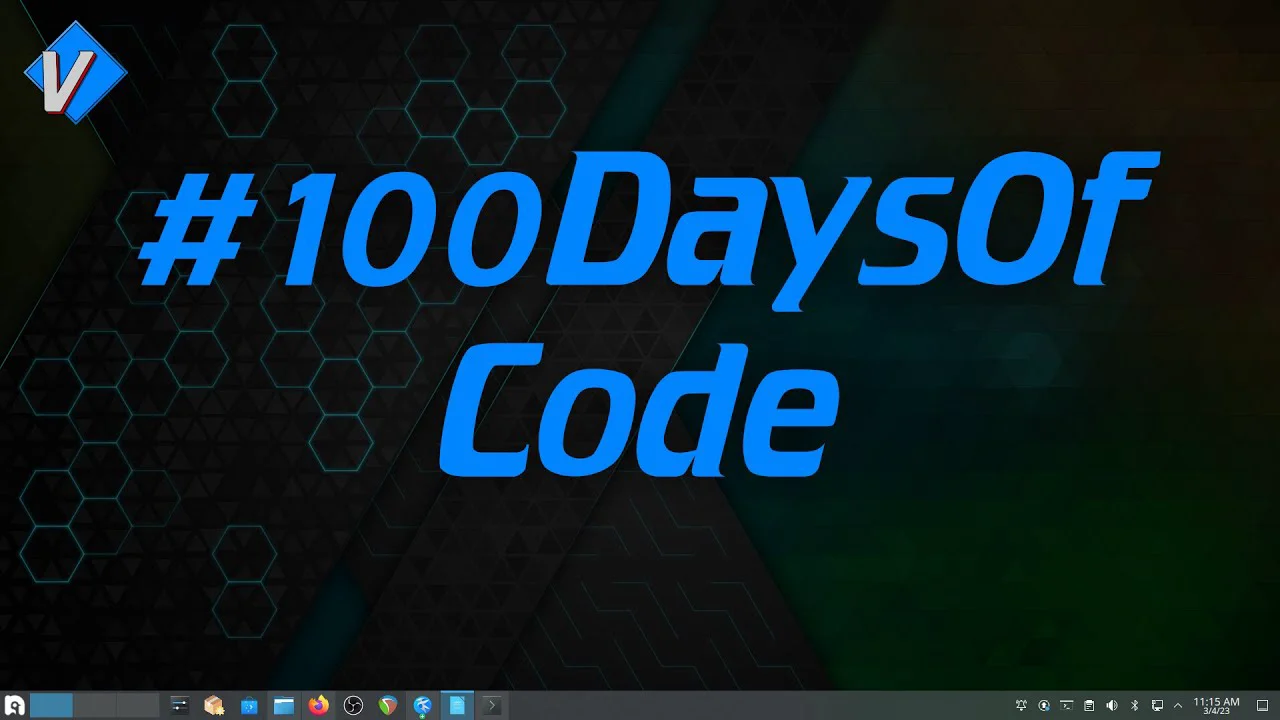The width and height of the screenshot is (1280, 720).
Task: Open the audio volume tray icon
Action: tap(1112, 706)
